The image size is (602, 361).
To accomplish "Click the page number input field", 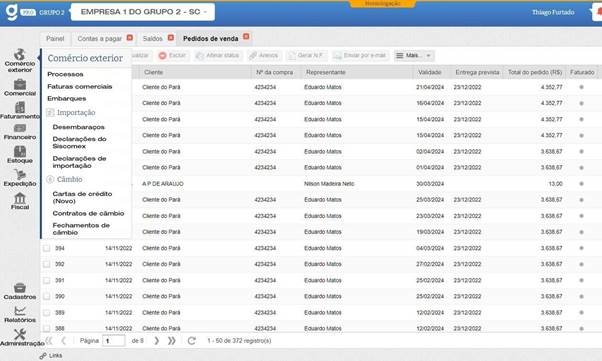I will tap(113, 341).
